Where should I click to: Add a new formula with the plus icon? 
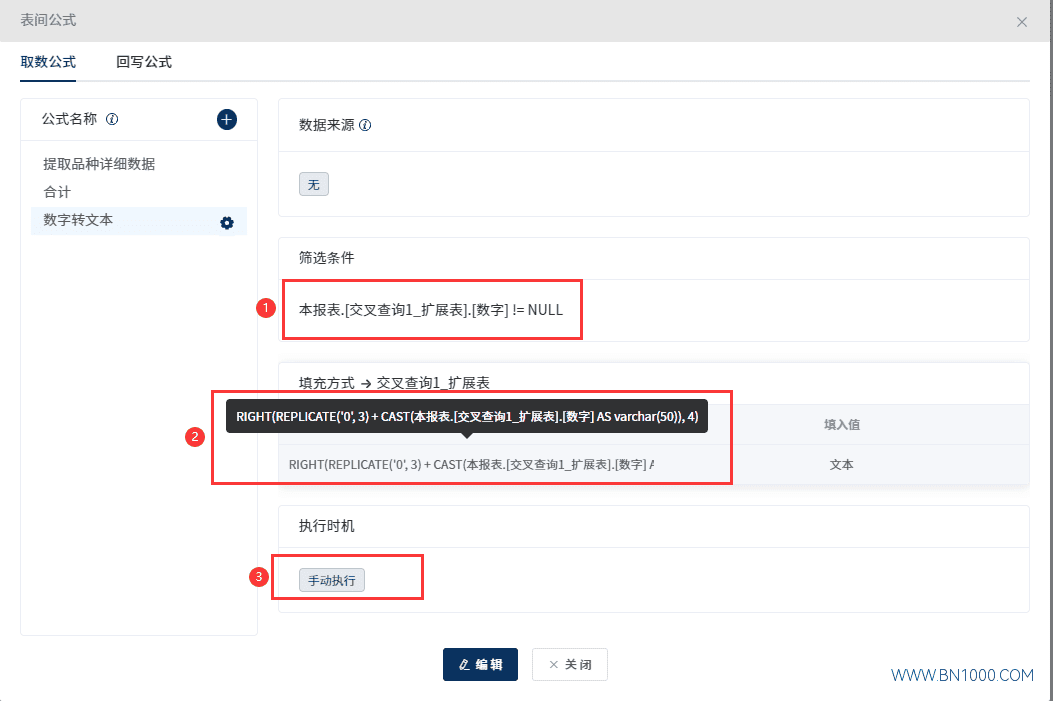pos(227,120)
